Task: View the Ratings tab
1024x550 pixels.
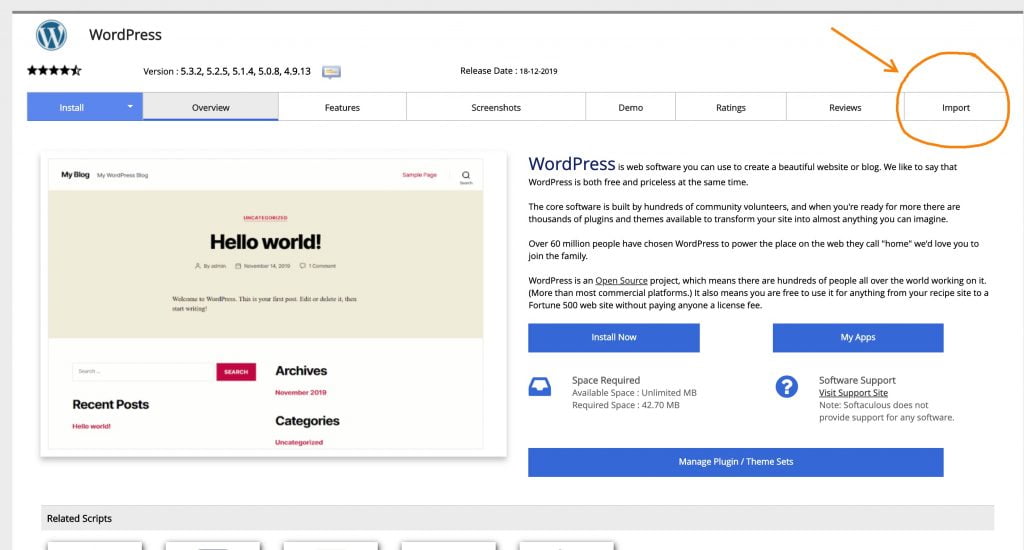Action: [x=730, y=107]
